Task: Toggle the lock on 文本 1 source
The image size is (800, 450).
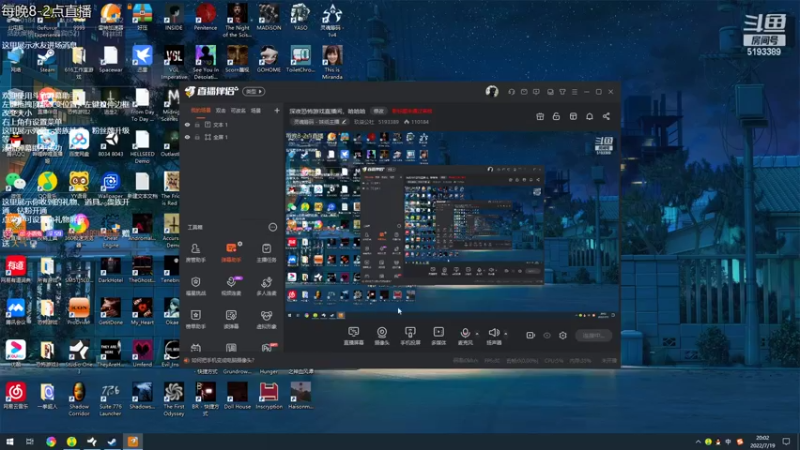Action: [x=197, y=124]
